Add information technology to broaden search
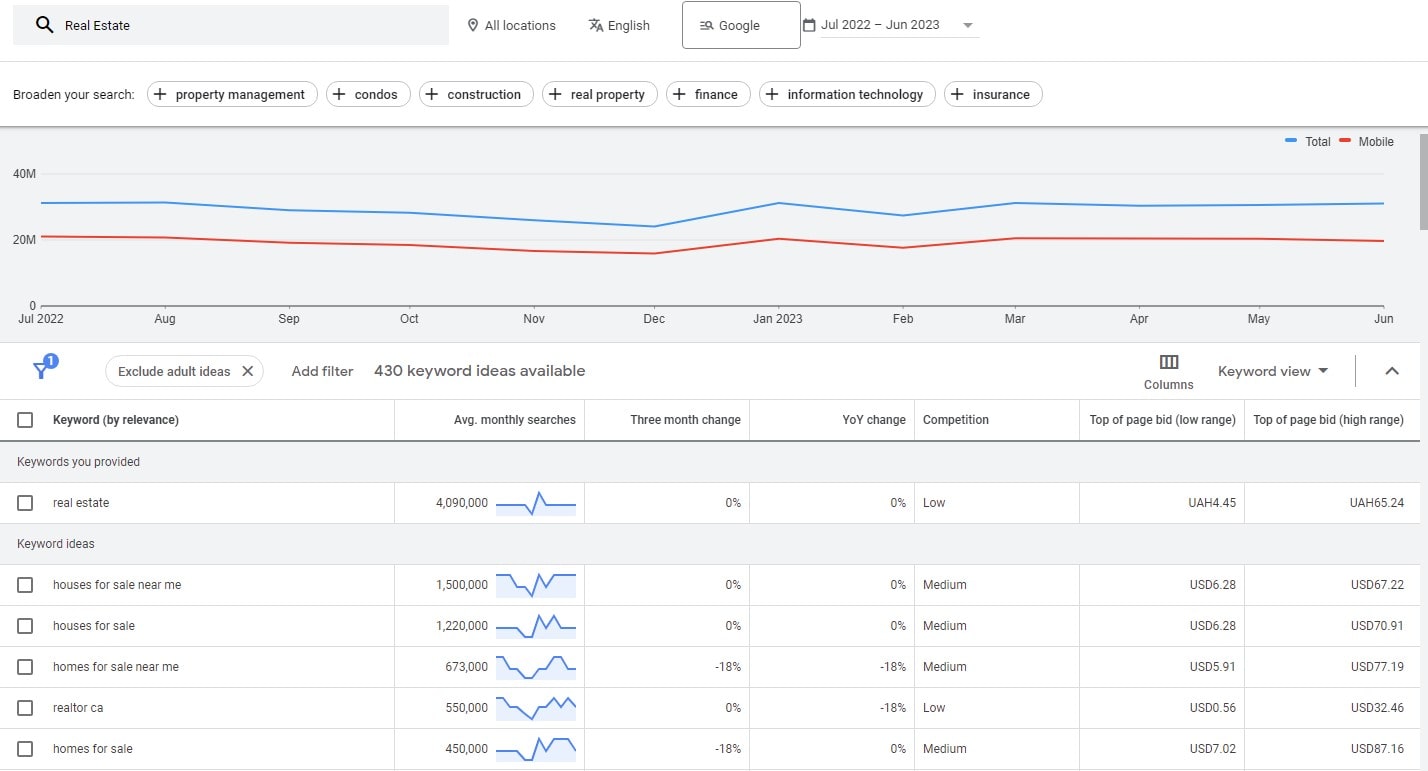 coord(847,94)
